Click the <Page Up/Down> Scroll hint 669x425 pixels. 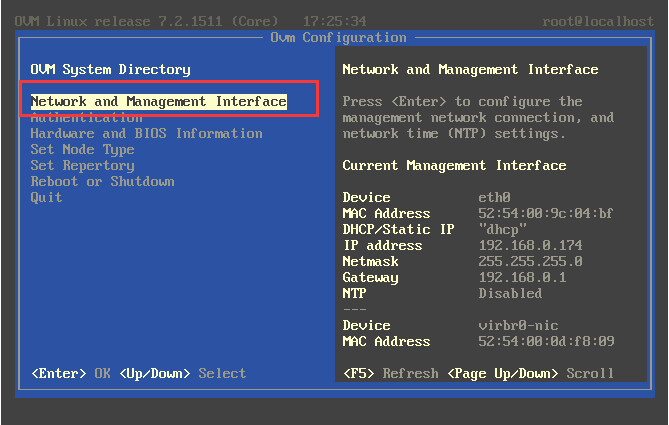530,373
